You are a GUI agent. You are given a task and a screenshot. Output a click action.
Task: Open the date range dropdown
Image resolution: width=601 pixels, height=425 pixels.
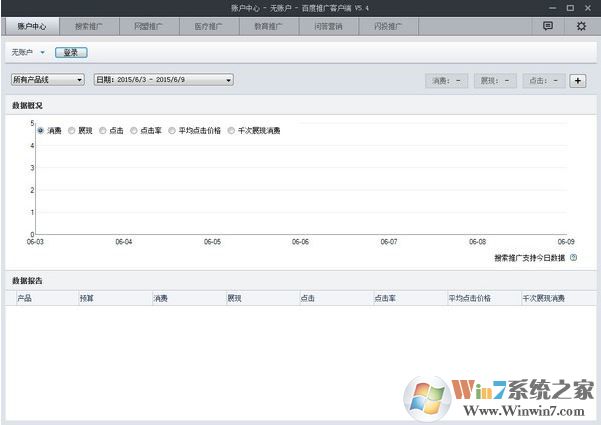[163, 79]
